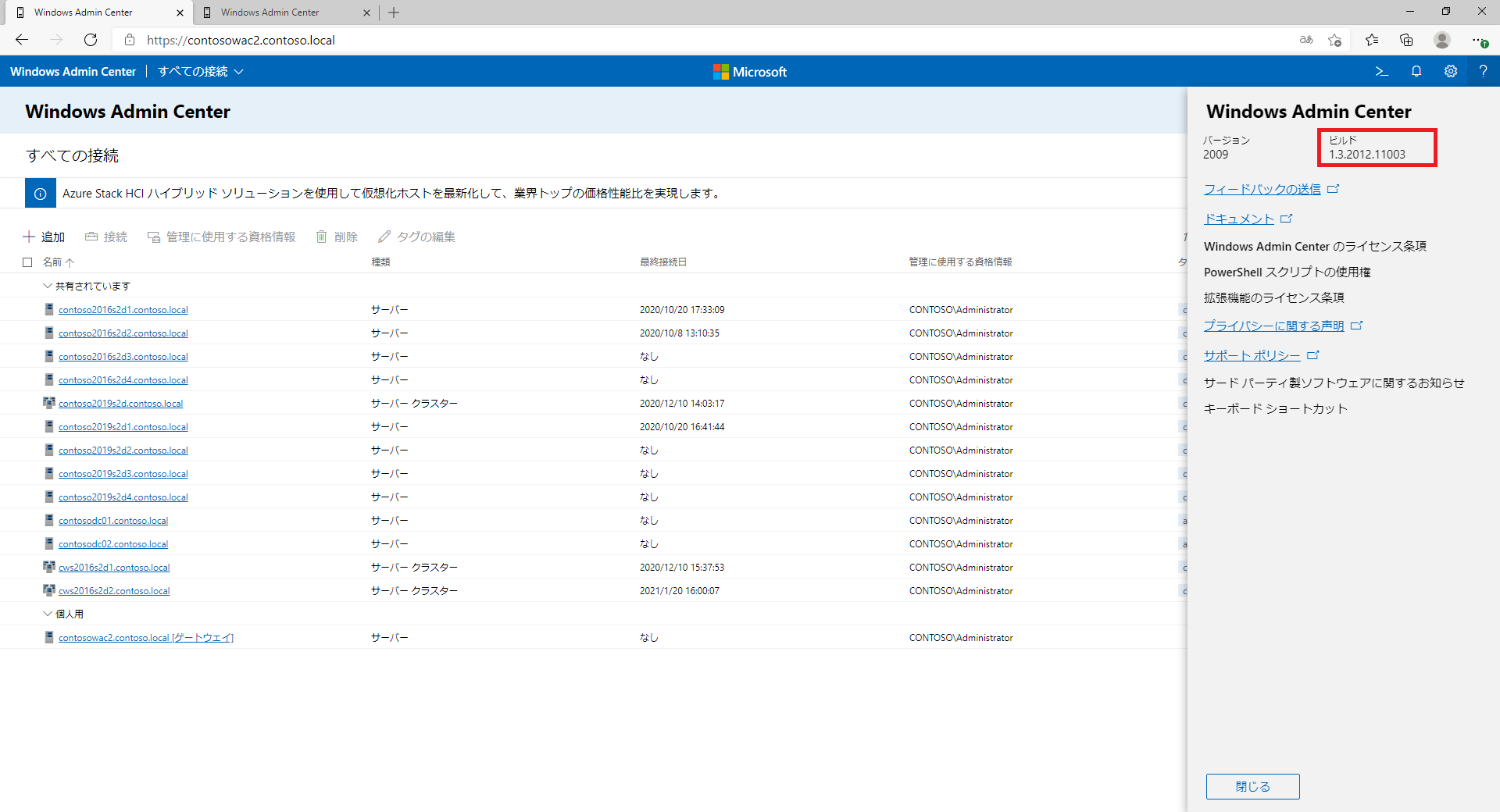The image size is (1500, 812).
Task: Sort by the 名前 column header
Action: (58, 262)
